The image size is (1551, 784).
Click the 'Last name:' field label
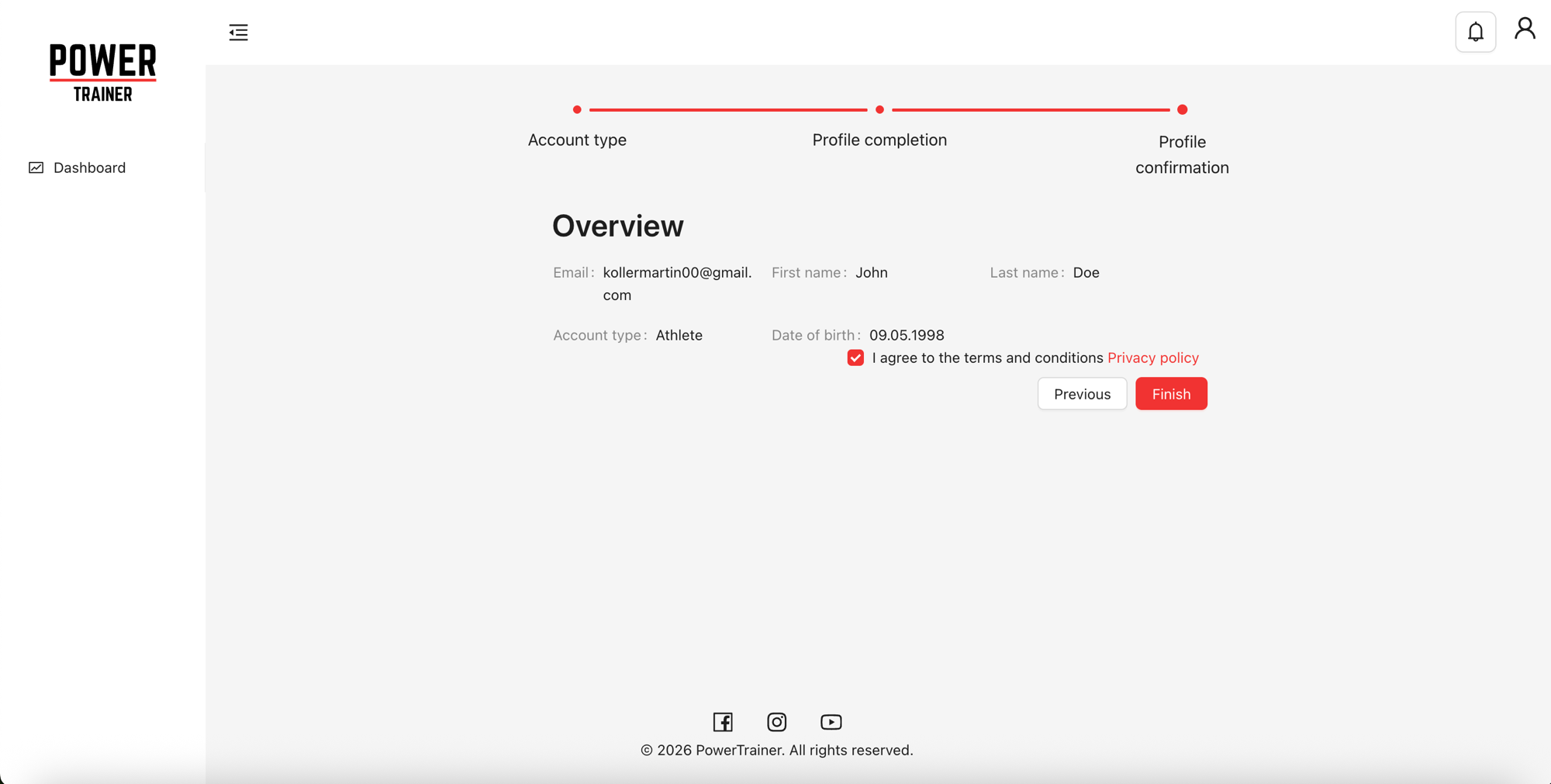1027,273
